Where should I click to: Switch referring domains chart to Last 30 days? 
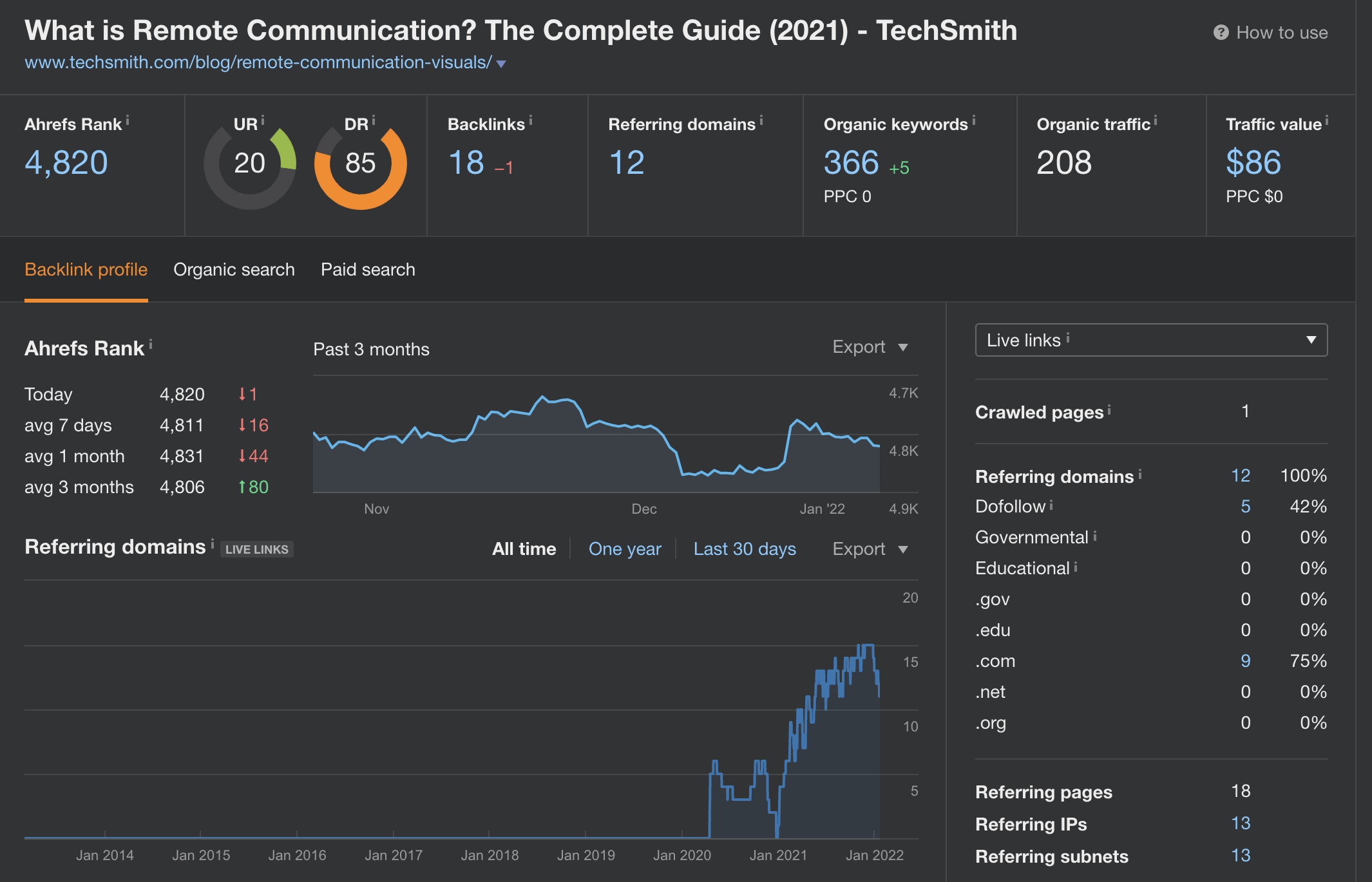(x=745, y=549)
